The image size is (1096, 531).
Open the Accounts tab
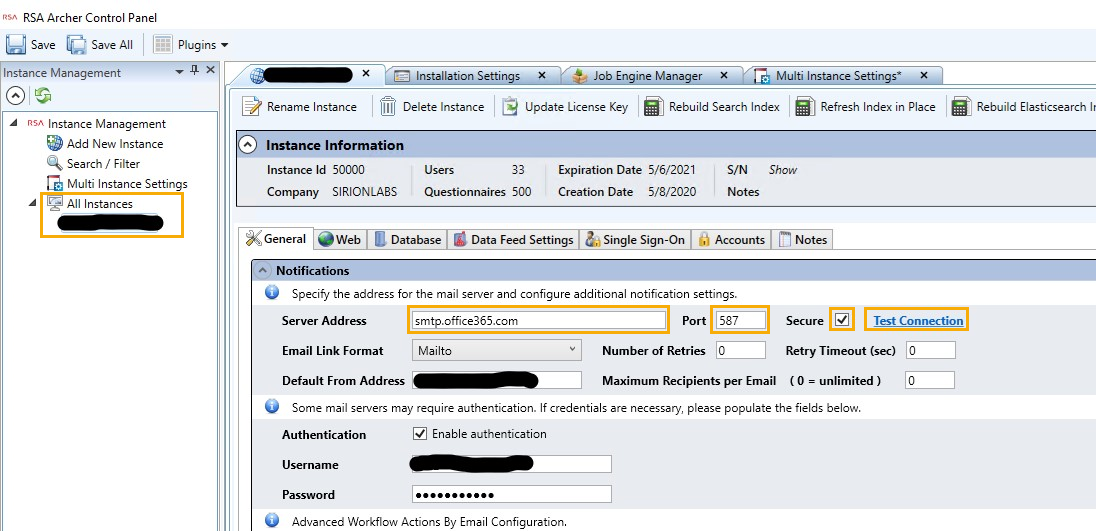(731, 240)
